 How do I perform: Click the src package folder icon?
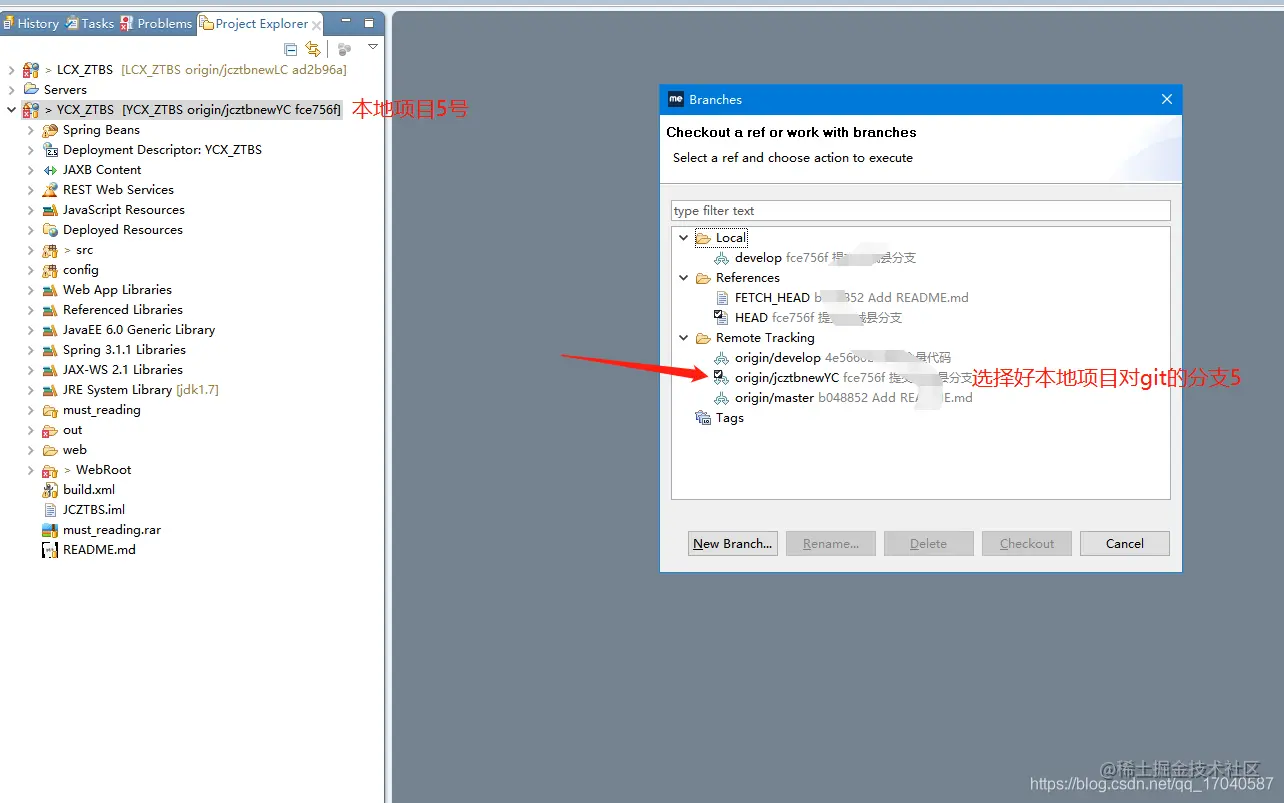(50, 250)
